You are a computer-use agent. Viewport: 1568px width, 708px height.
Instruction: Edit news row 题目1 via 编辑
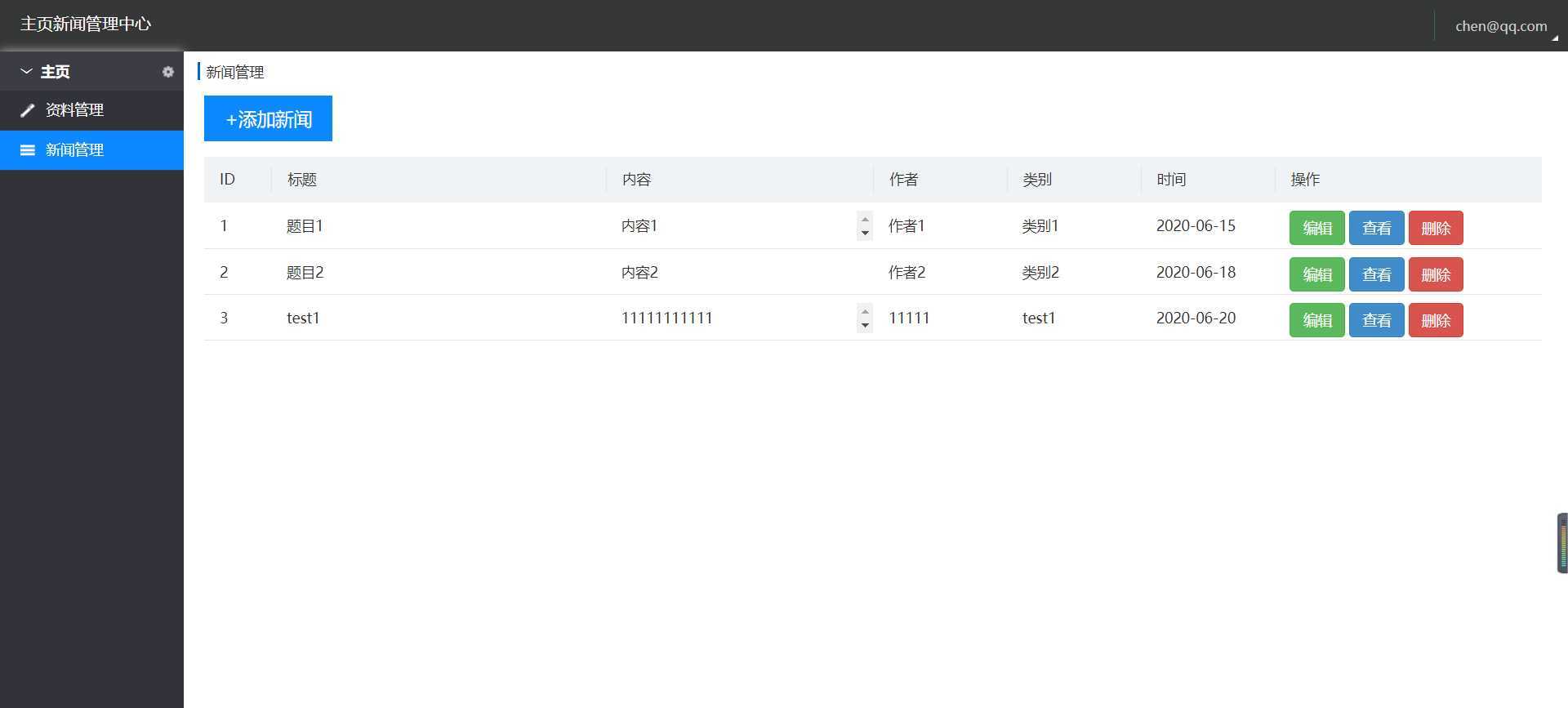[1316, 228]
